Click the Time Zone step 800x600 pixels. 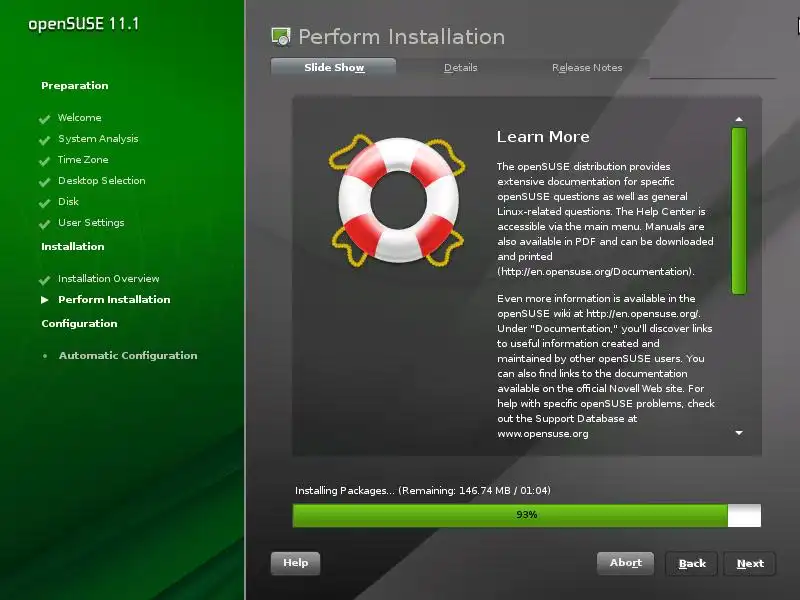coord(83,159)
